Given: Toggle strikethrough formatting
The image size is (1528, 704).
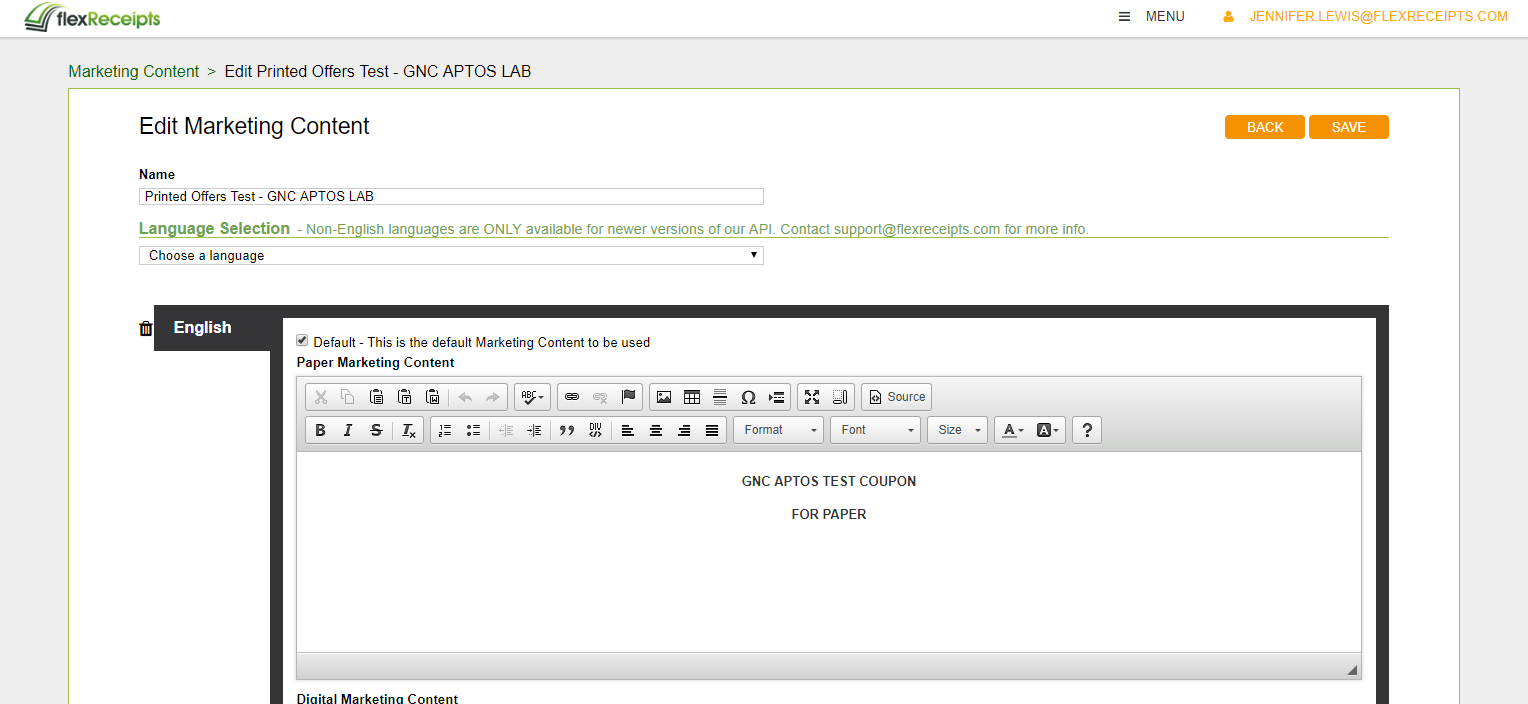Looking at the screenshot, I should pos(376,430).
